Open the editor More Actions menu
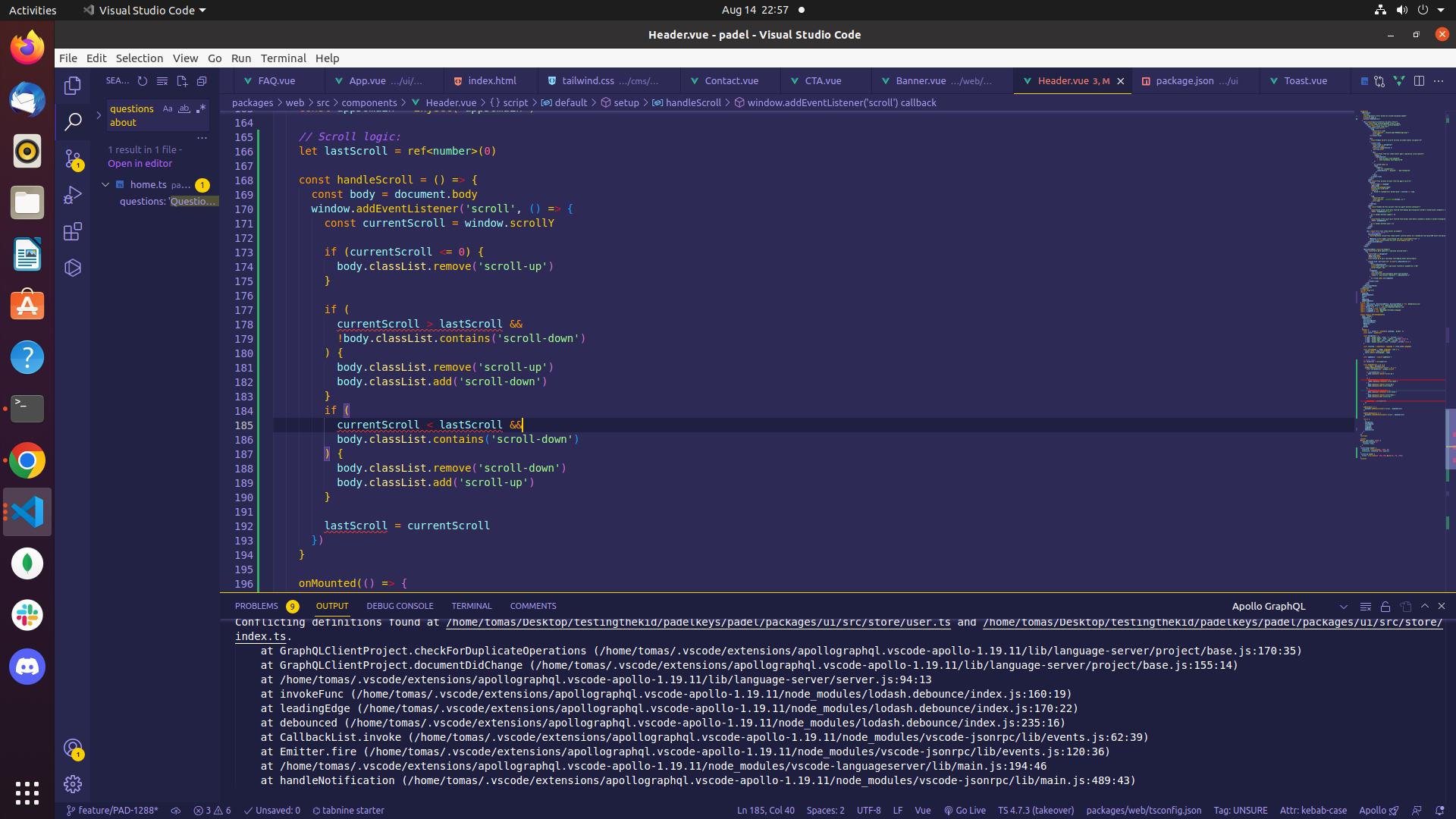The image size is (1456, 819). tap(1439, 81)
